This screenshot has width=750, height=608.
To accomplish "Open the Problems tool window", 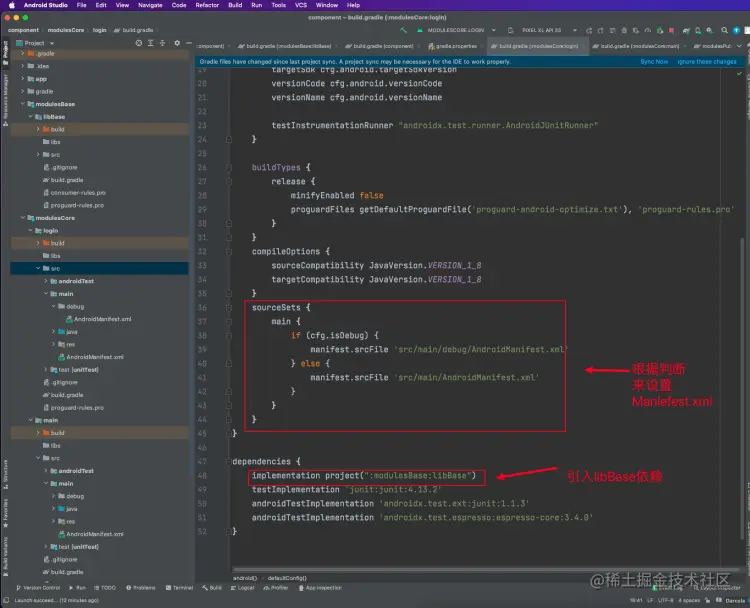I will point(141,588).
